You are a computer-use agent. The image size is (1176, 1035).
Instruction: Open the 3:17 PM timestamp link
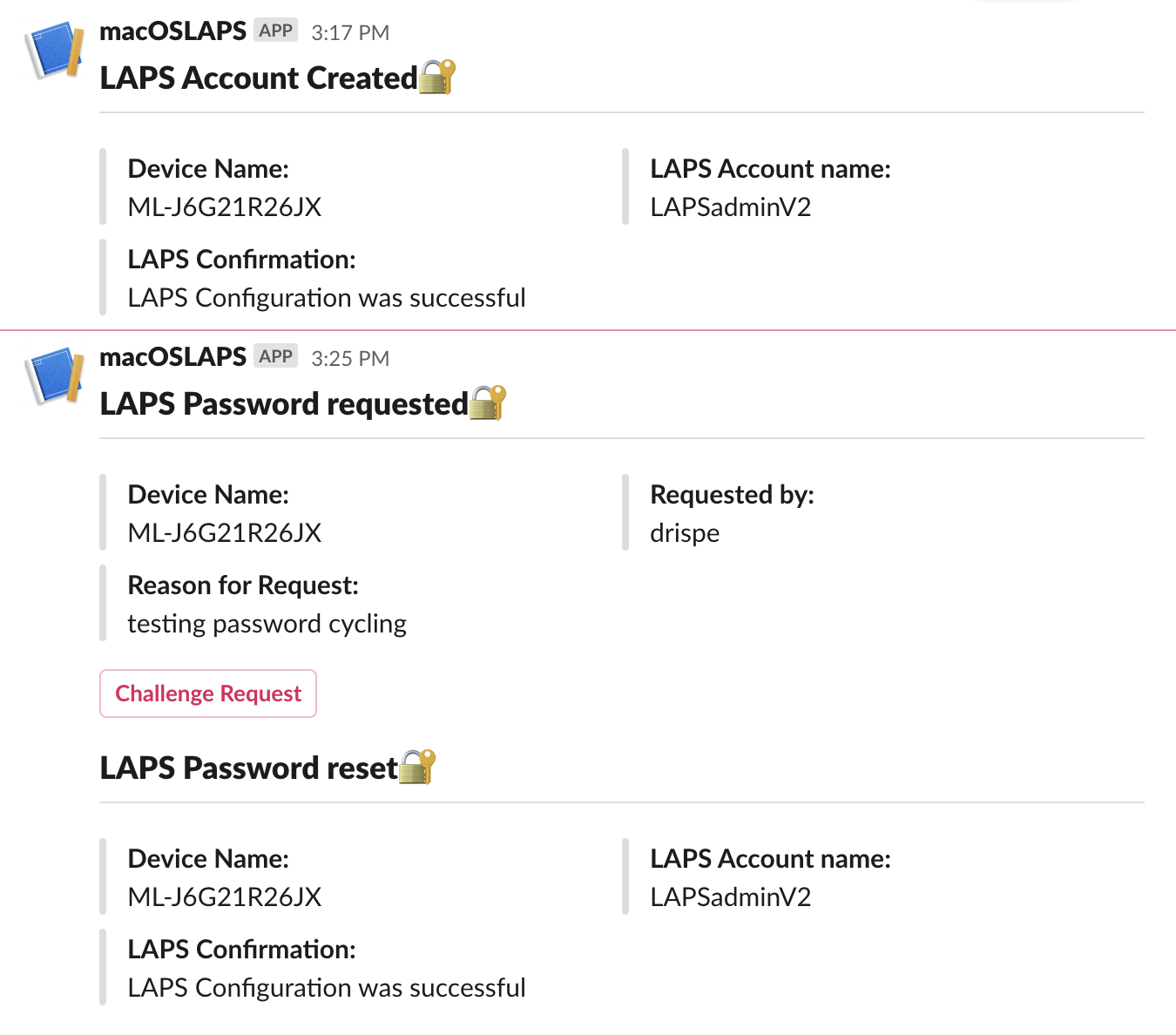click(350, 32)
